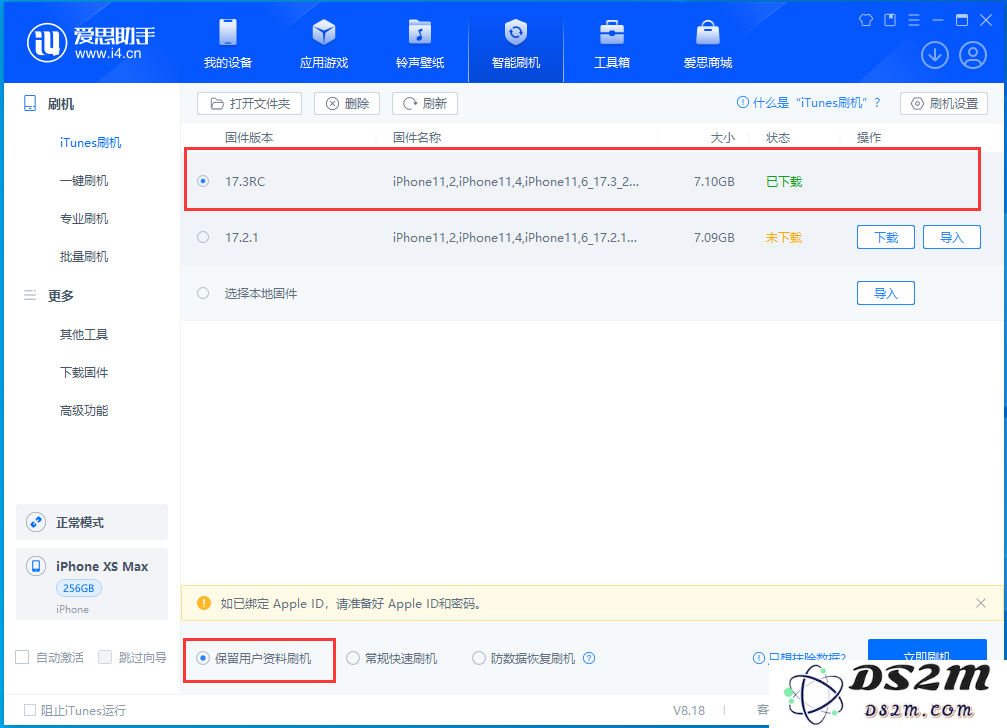The width and height of the screenshot is (1007, 728).
Task: Click 下载 for firmware 17.2.1
Action: click(x=886, y=238)
